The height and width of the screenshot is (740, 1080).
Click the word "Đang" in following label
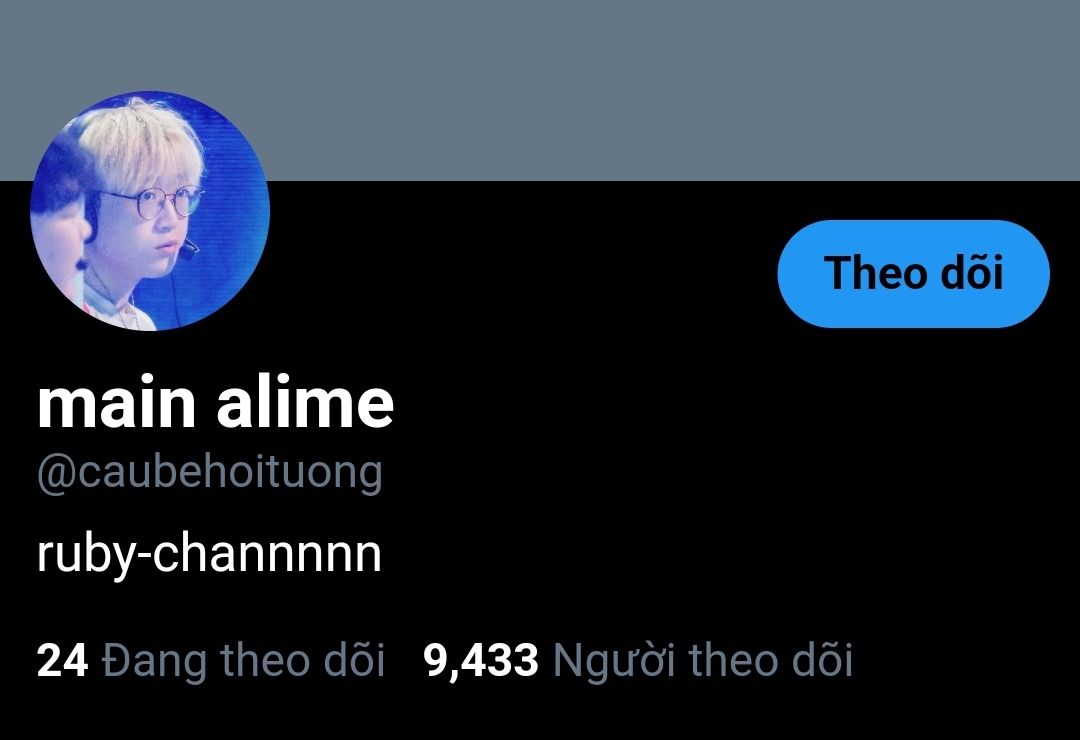154,661
